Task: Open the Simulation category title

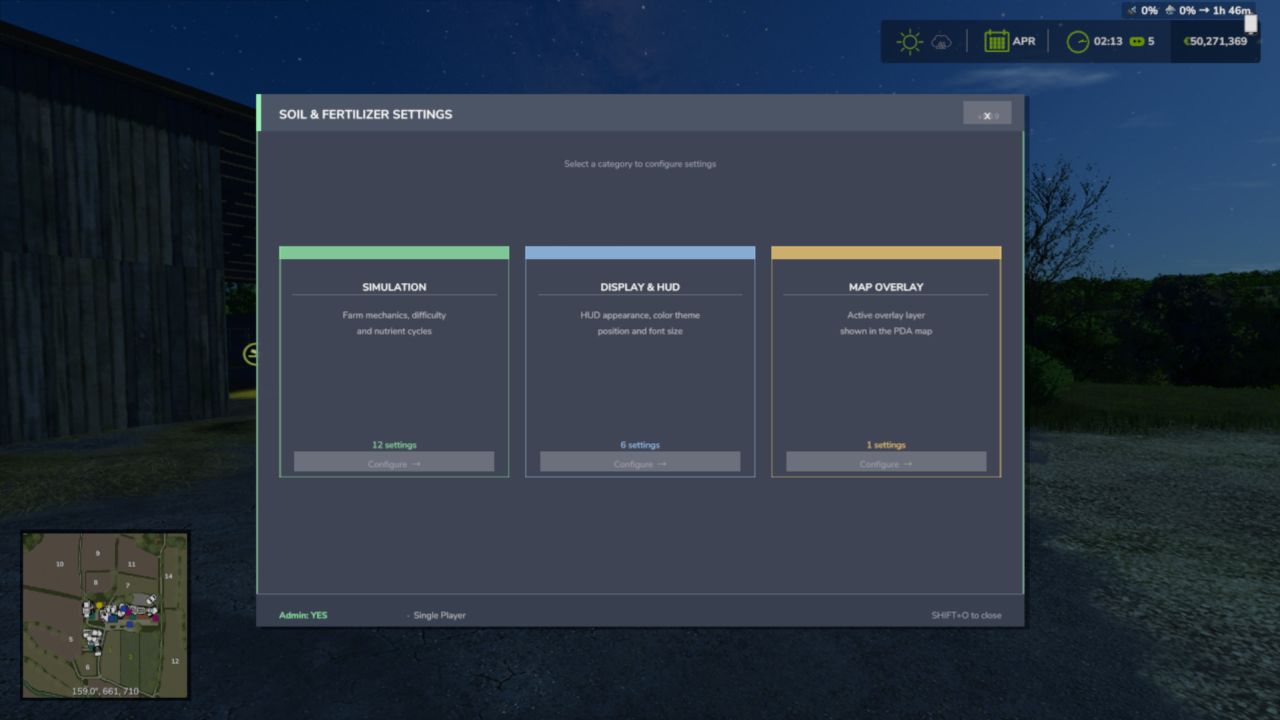Action: coord(394,287)
